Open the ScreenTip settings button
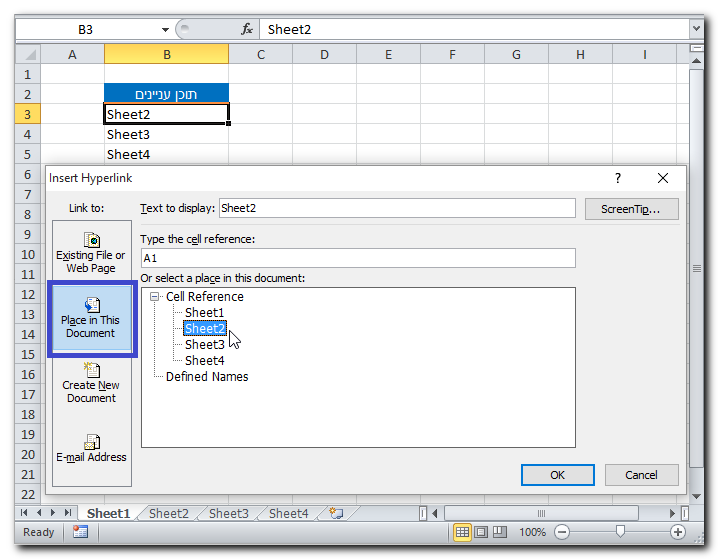 coord(631,209)
